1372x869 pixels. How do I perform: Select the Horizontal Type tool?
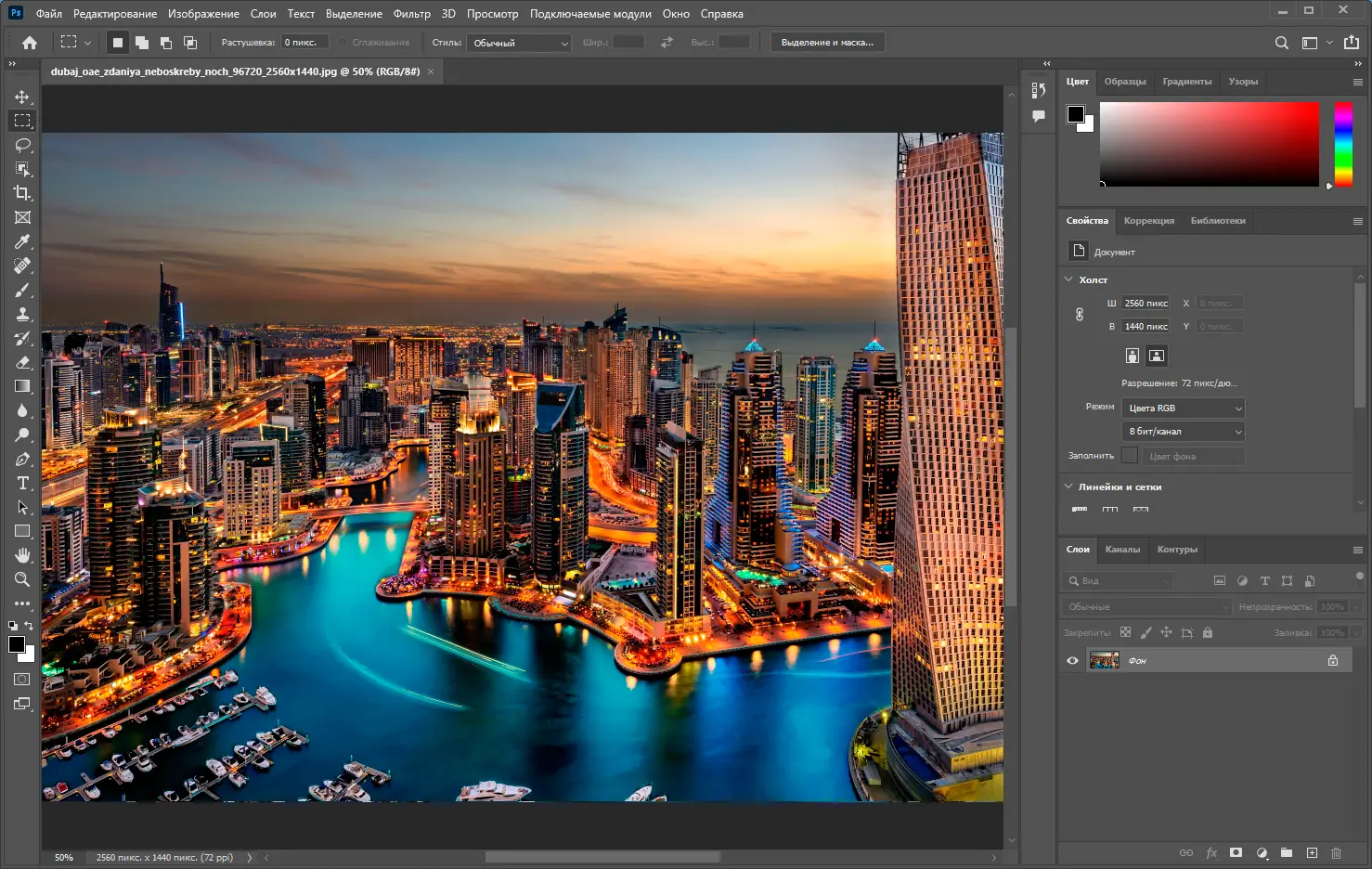[x=23, y=483]
